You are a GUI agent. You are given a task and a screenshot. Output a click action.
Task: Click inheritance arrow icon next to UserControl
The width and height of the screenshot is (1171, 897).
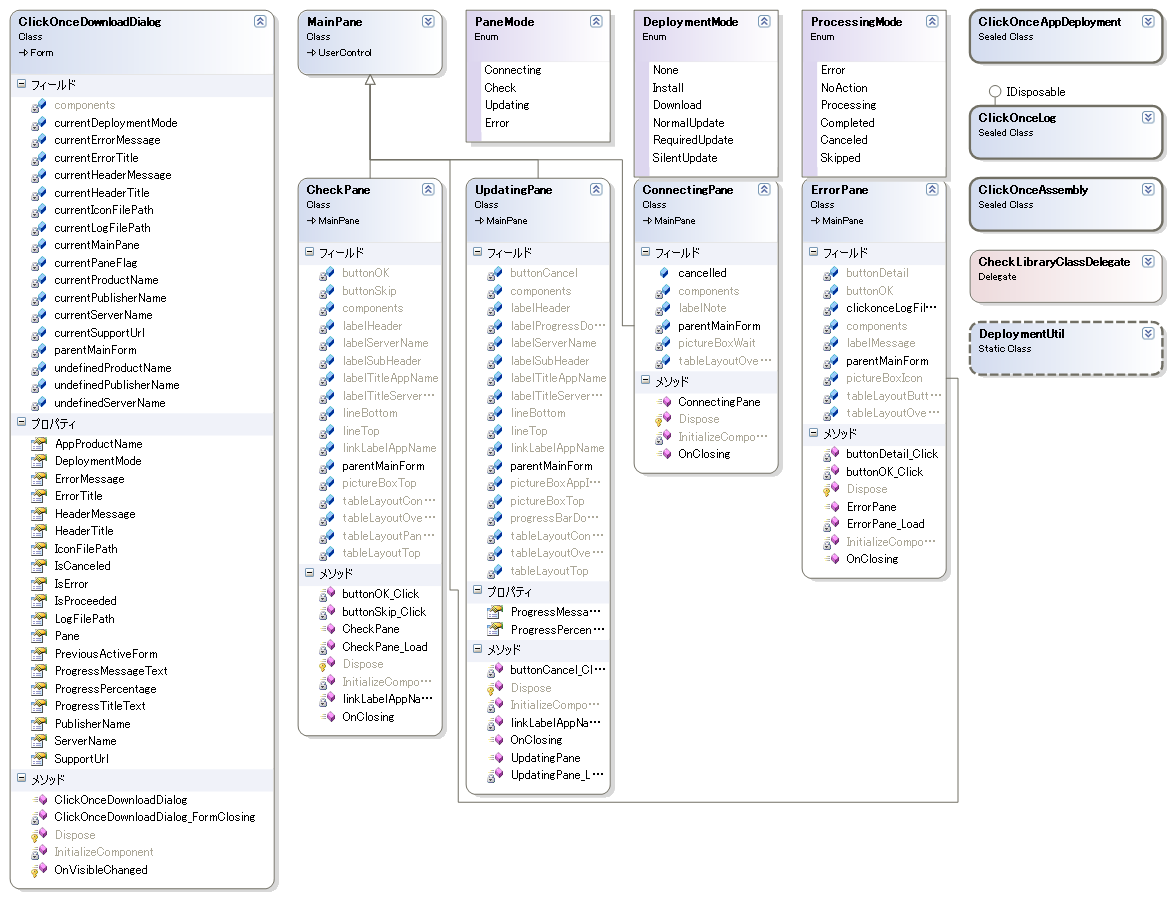click(x=311, y=53)
